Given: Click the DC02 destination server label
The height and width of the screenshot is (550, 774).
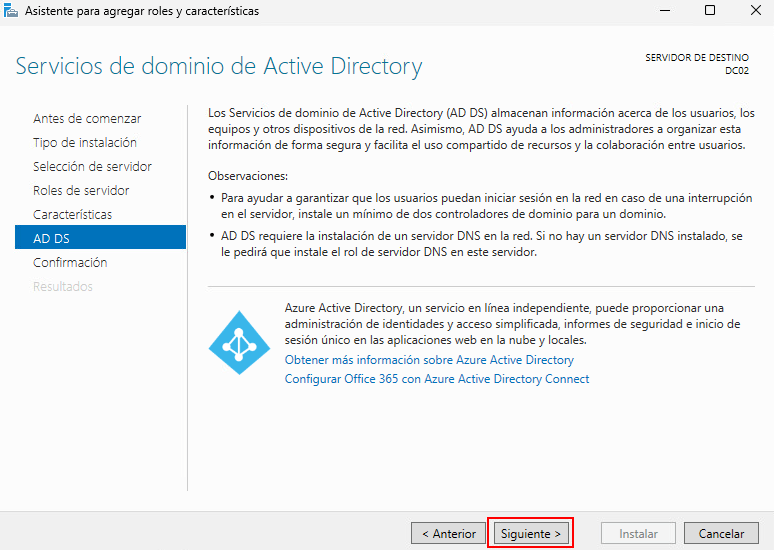Looking at the screenshot, I should pyautogui.click(x=737, y=71).
